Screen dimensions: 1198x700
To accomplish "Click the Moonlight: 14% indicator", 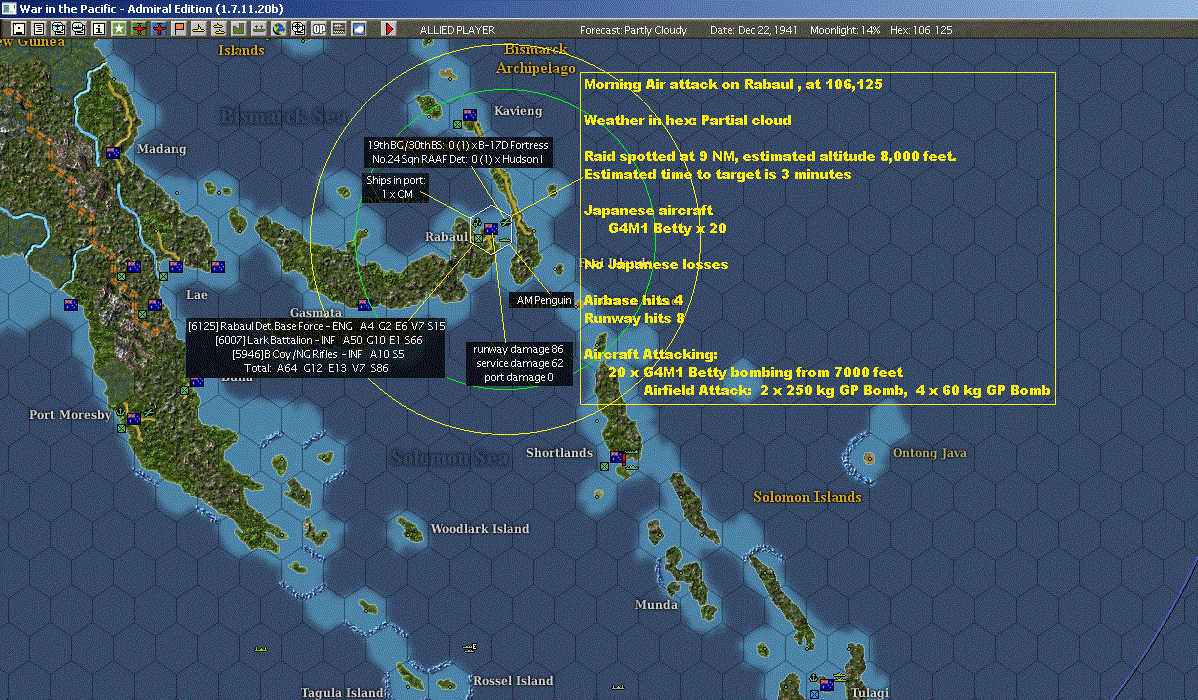I will point(844,30).
